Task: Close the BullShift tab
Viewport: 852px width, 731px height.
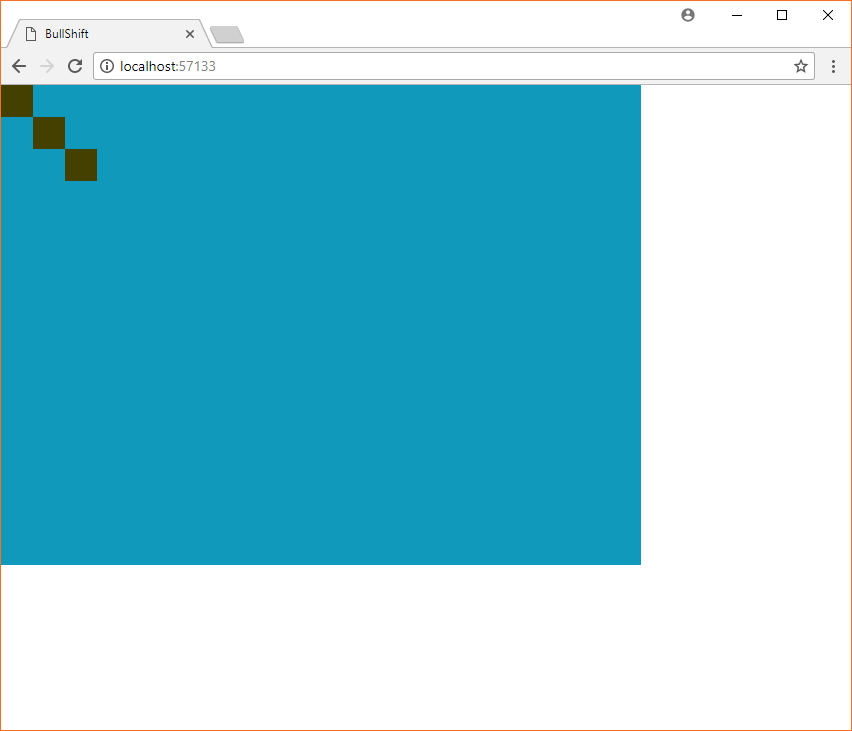Action: tap(190, 34)
